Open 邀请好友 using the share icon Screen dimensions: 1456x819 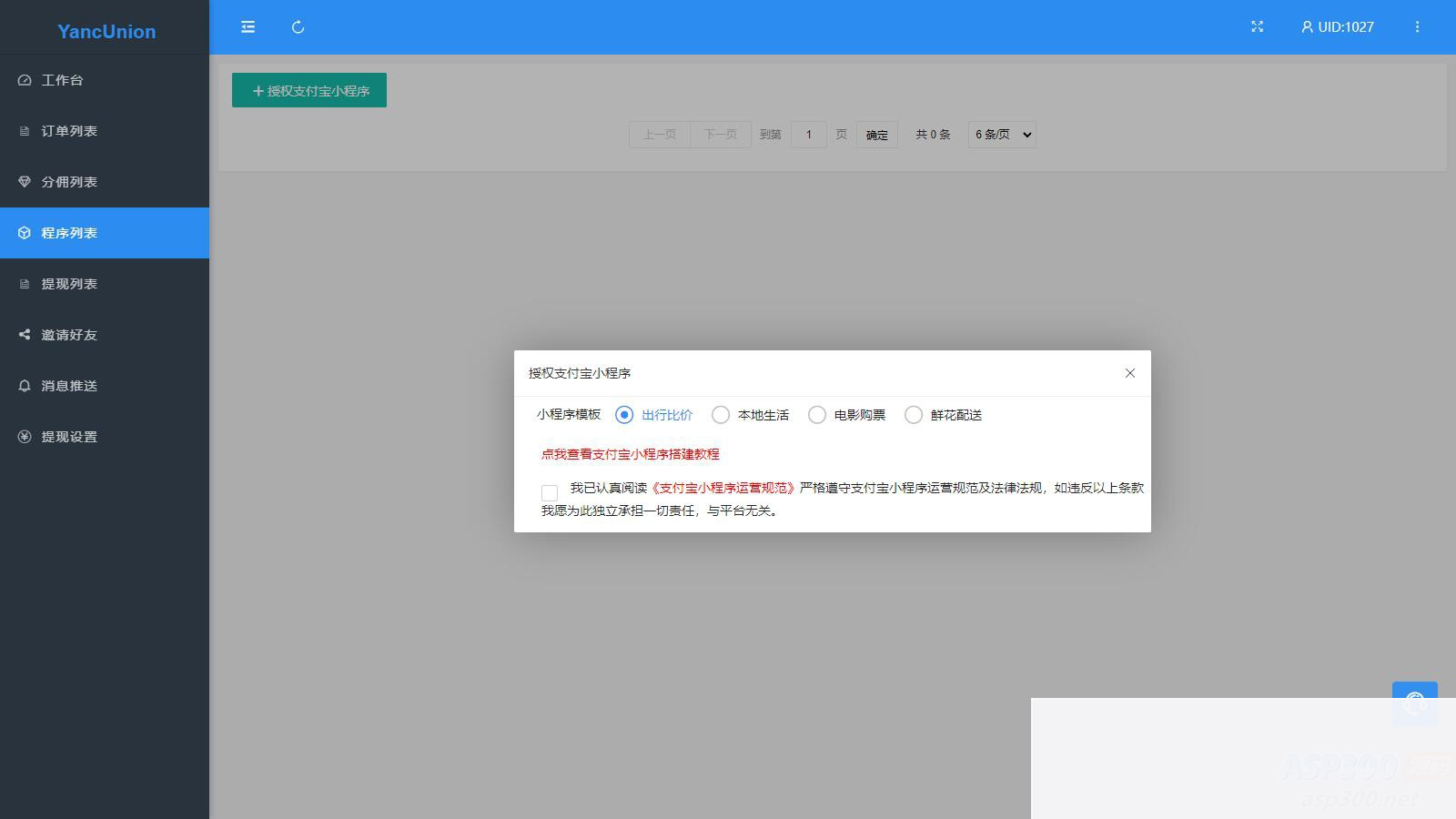25,335
